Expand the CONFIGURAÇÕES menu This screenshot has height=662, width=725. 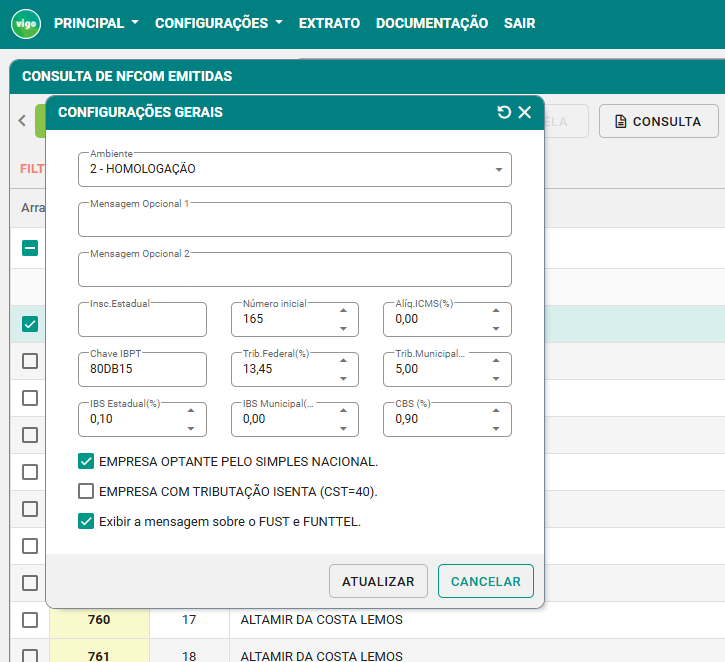coord(218,23)
